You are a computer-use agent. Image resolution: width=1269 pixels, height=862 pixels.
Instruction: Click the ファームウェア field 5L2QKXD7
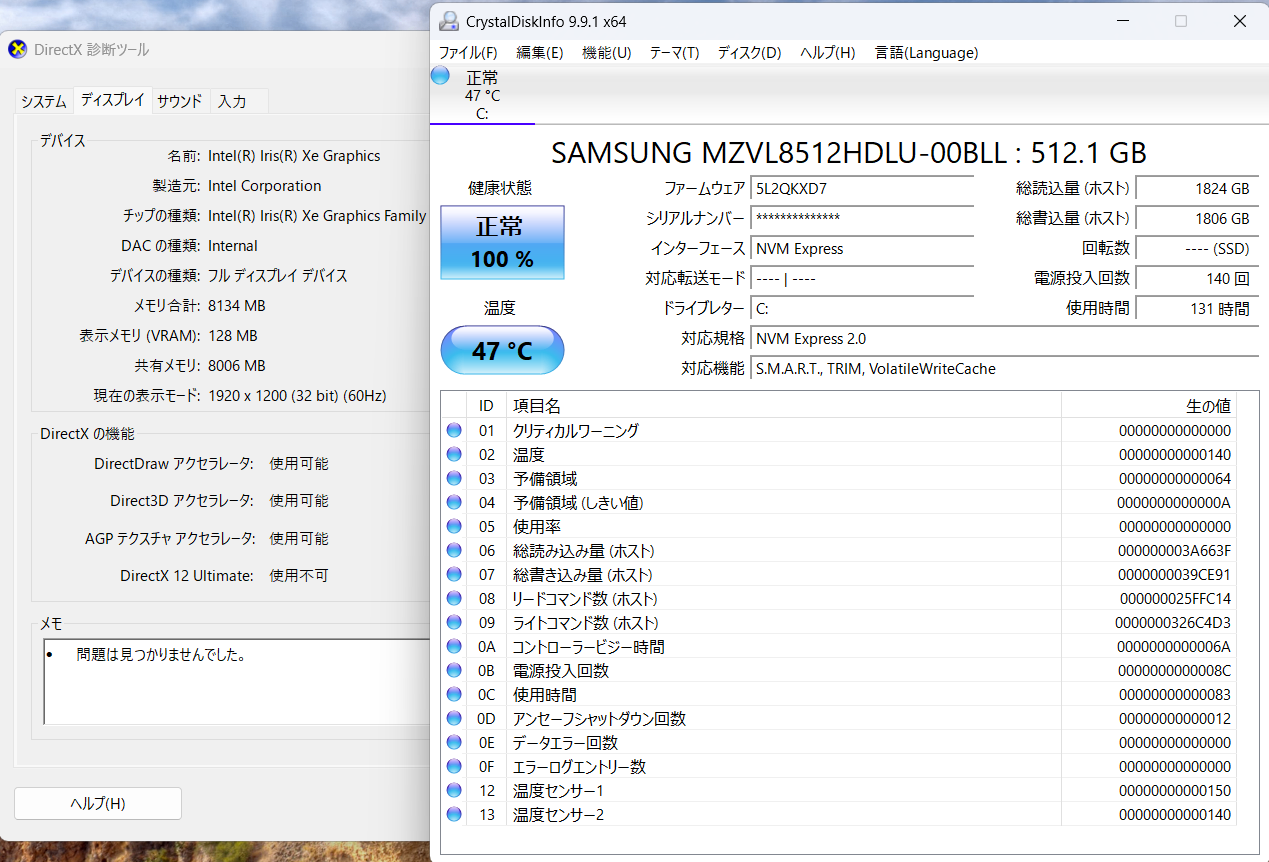862,188
